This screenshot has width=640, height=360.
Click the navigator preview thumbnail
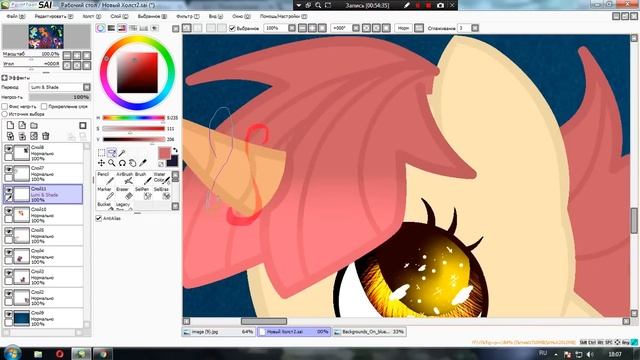46,37
